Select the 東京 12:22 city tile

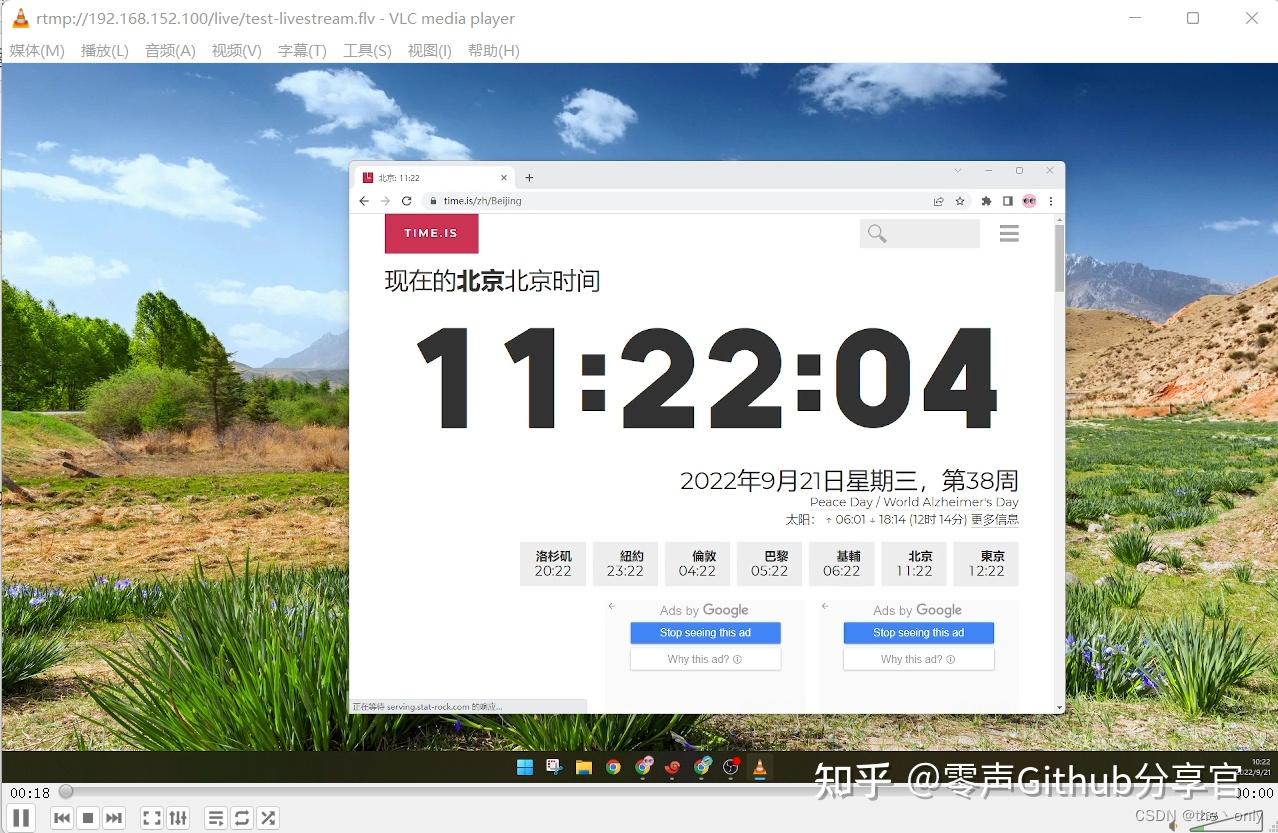(986, 564)
